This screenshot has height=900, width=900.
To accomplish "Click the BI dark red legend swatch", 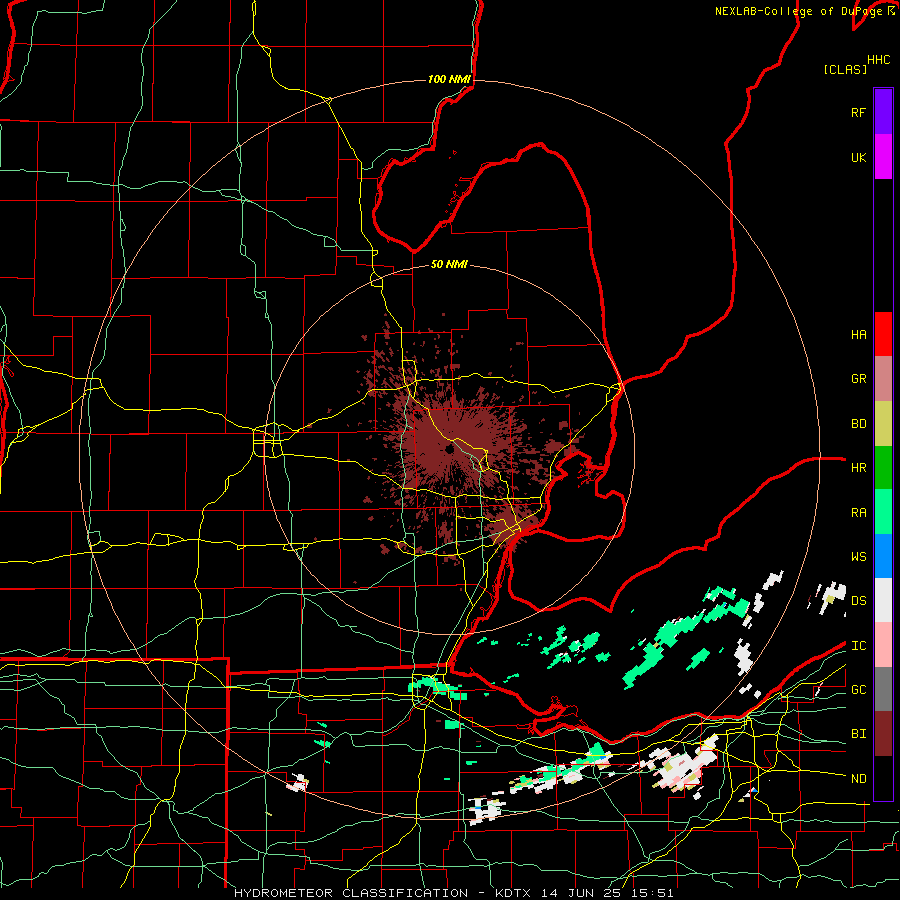I will [883, 734].
